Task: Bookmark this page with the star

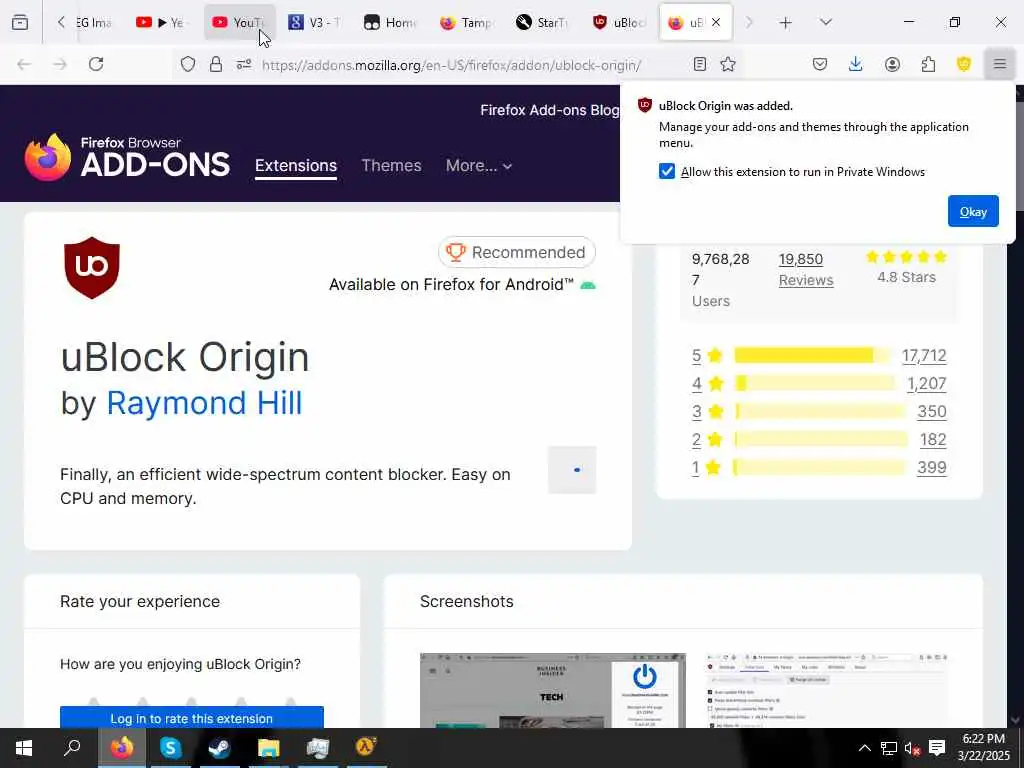Action: (x=728, y=64)
